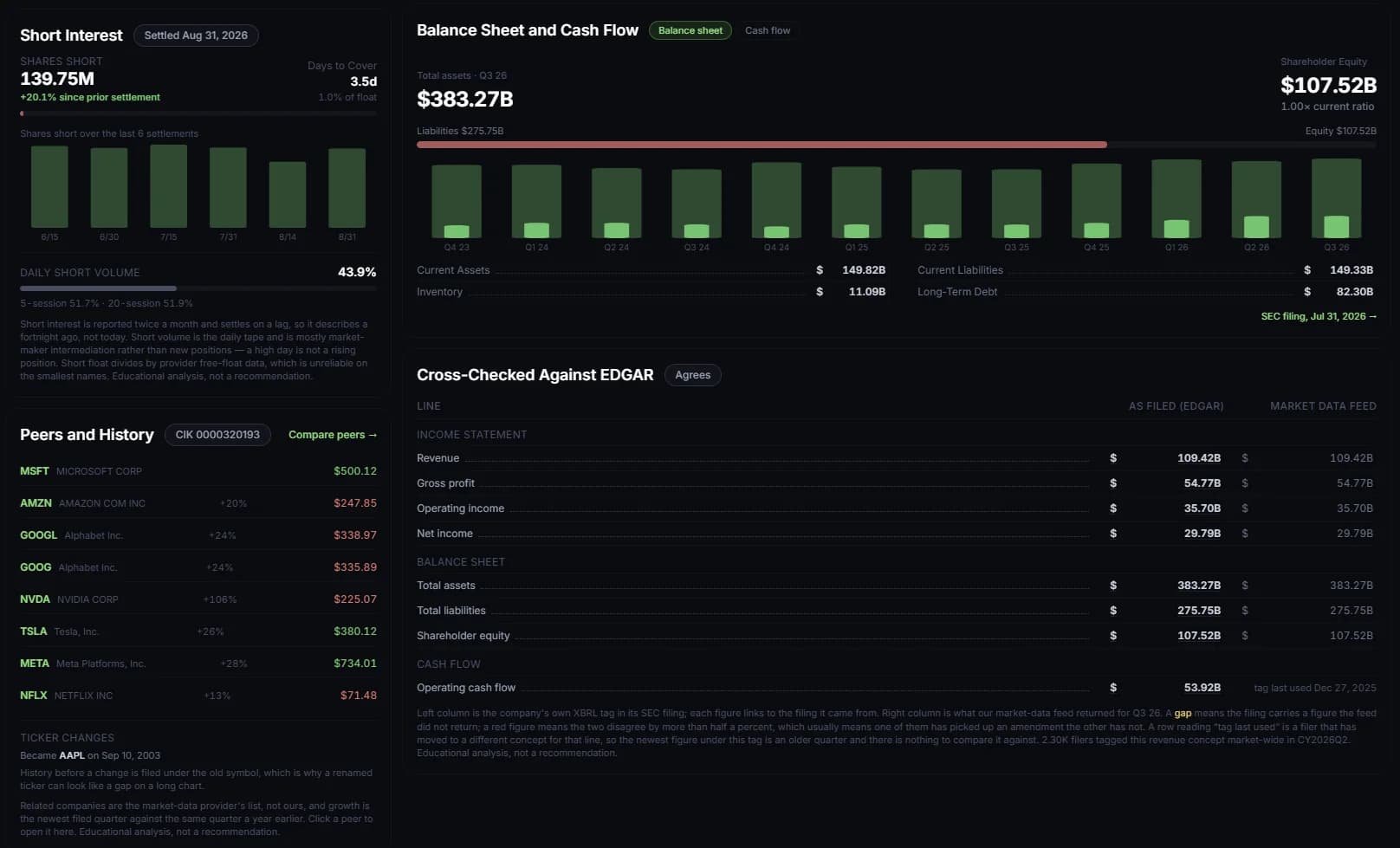
Task: Open Operating cash flow figure 53.92B
Action: coord(1202,688)
